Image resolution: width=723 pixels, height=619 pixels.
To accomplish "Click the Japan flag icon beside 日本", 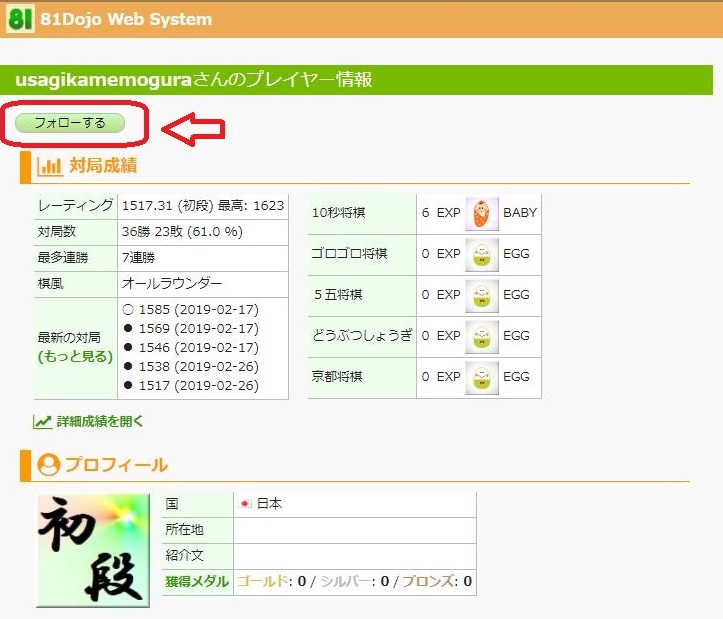I will (x=245, y=504).
